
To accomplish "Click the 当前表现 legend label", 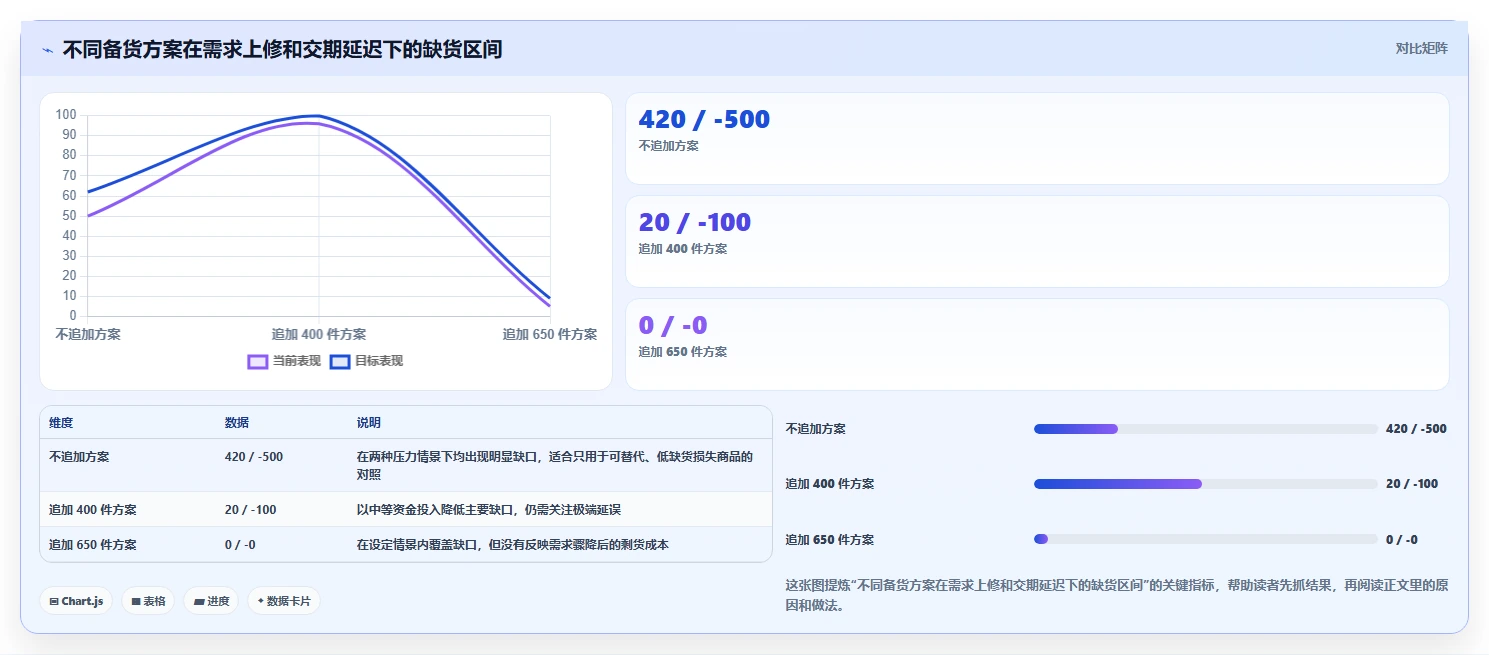I will 297,361.
